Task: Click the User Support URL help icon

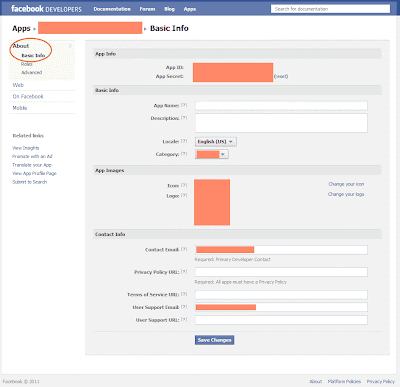Action: (184, 319)
